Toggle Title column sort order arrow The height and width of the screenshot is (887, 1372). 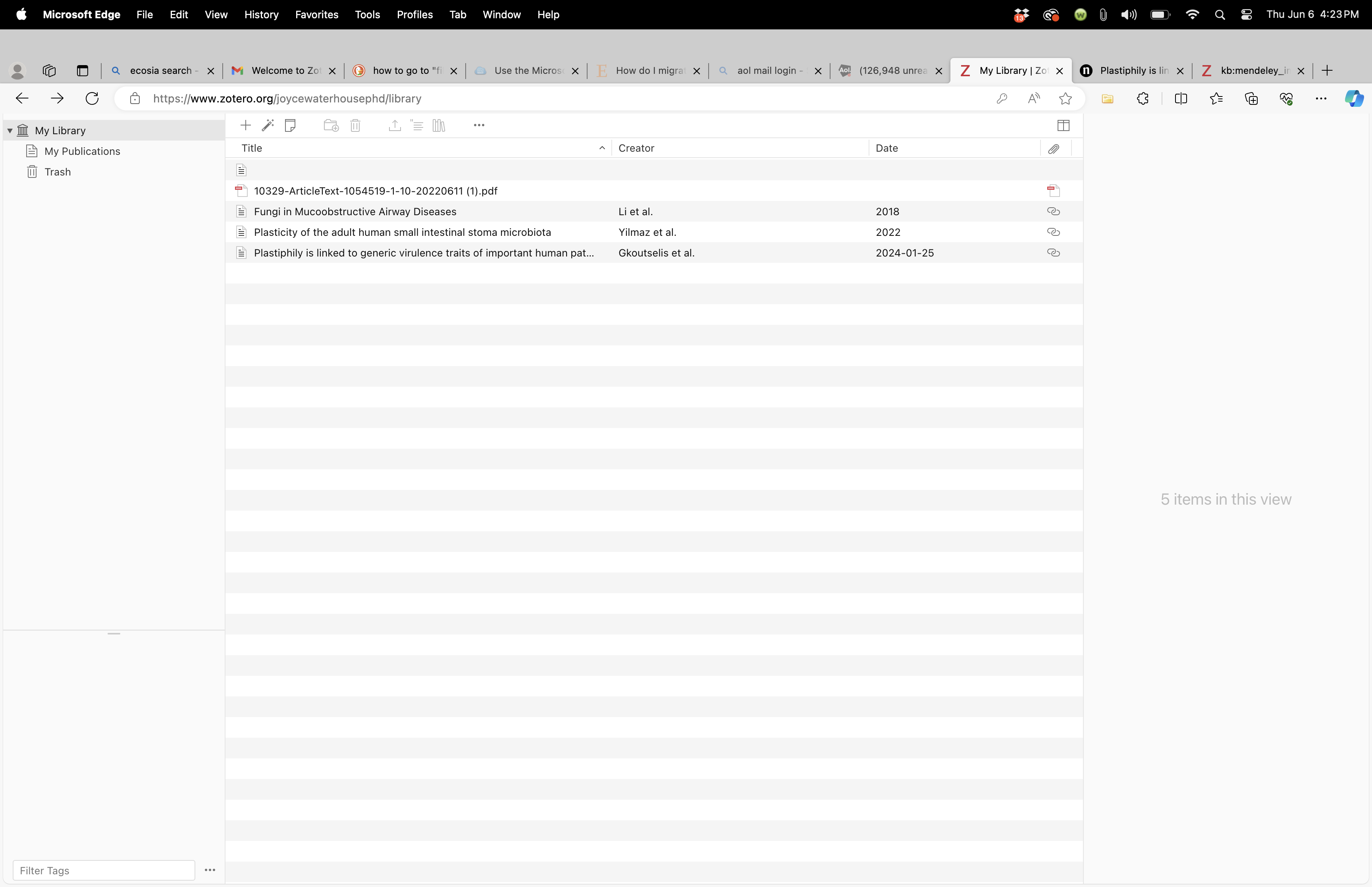point(602,148)
